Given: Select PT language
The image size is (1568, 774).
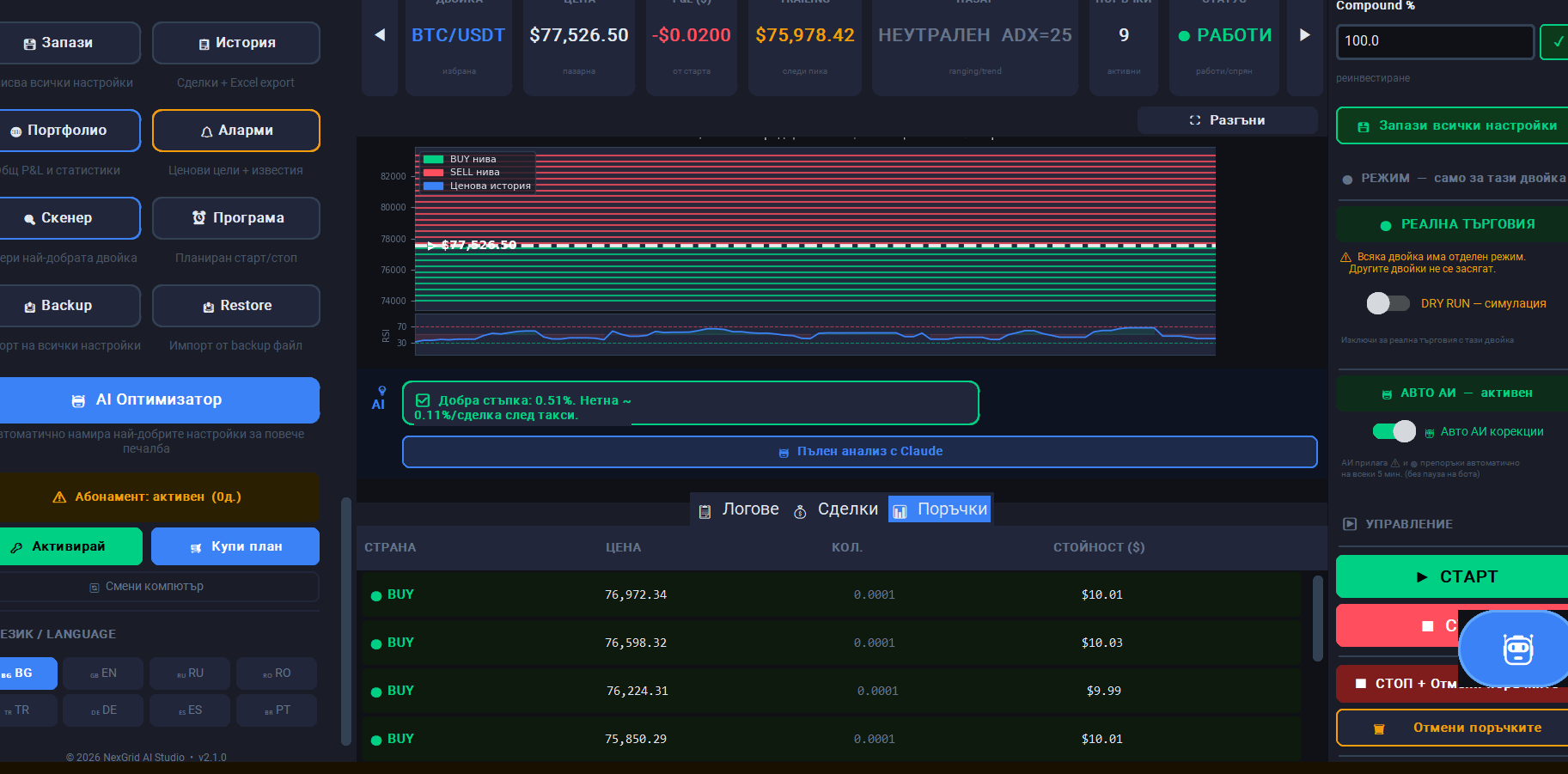Looking at the screenshot, I should click(x=277, y=710).
